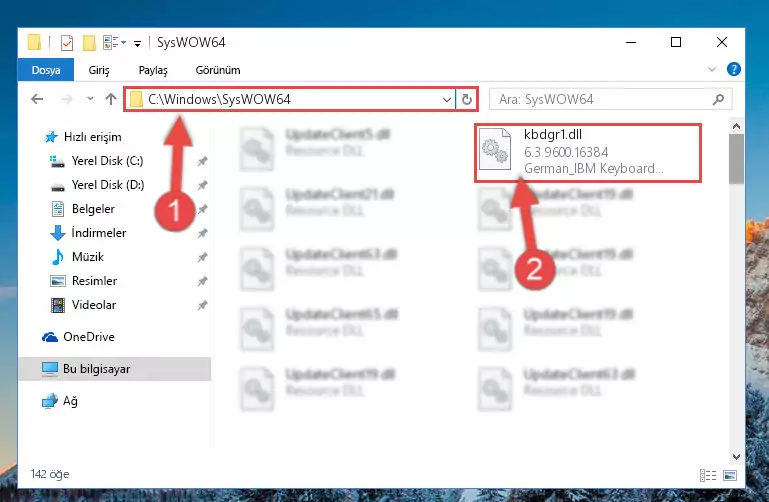Go up one folder level arrow
Viewport: 769px width, 502px height.
[x=111, y=99]
